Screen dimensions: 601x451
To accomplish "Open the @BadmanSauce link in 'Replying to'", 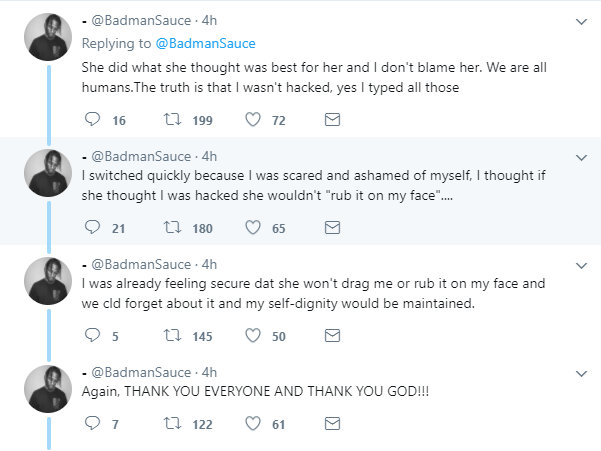I will [x=205, y=43].
